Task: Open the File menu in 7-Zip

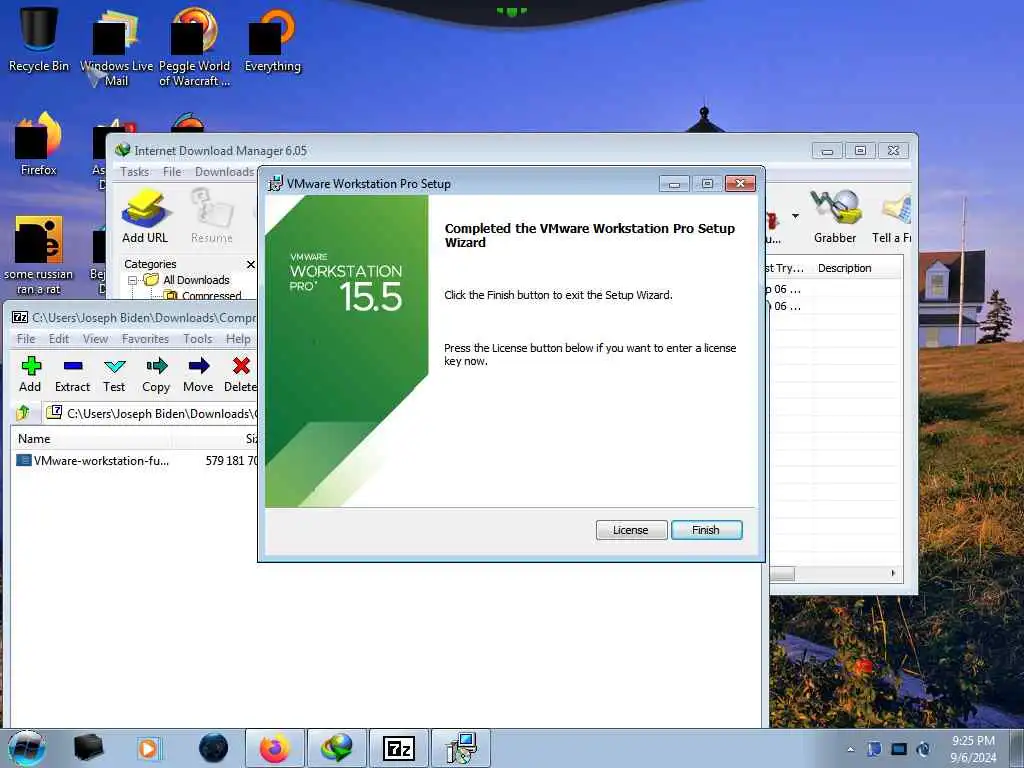Action: (26, 338)
